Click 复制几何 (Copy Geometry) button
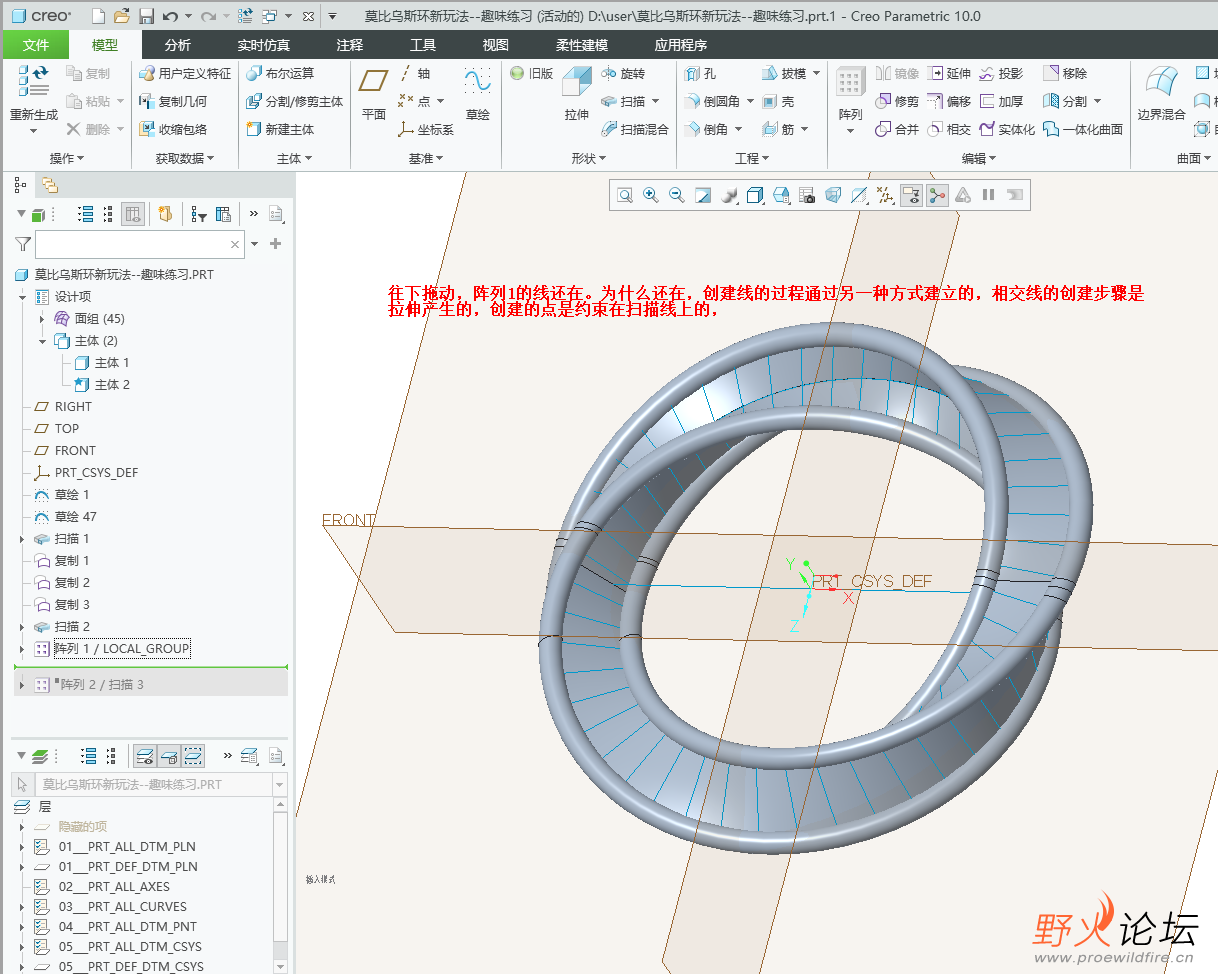Viewport: 1218px width, 974px height. (173, 101)
